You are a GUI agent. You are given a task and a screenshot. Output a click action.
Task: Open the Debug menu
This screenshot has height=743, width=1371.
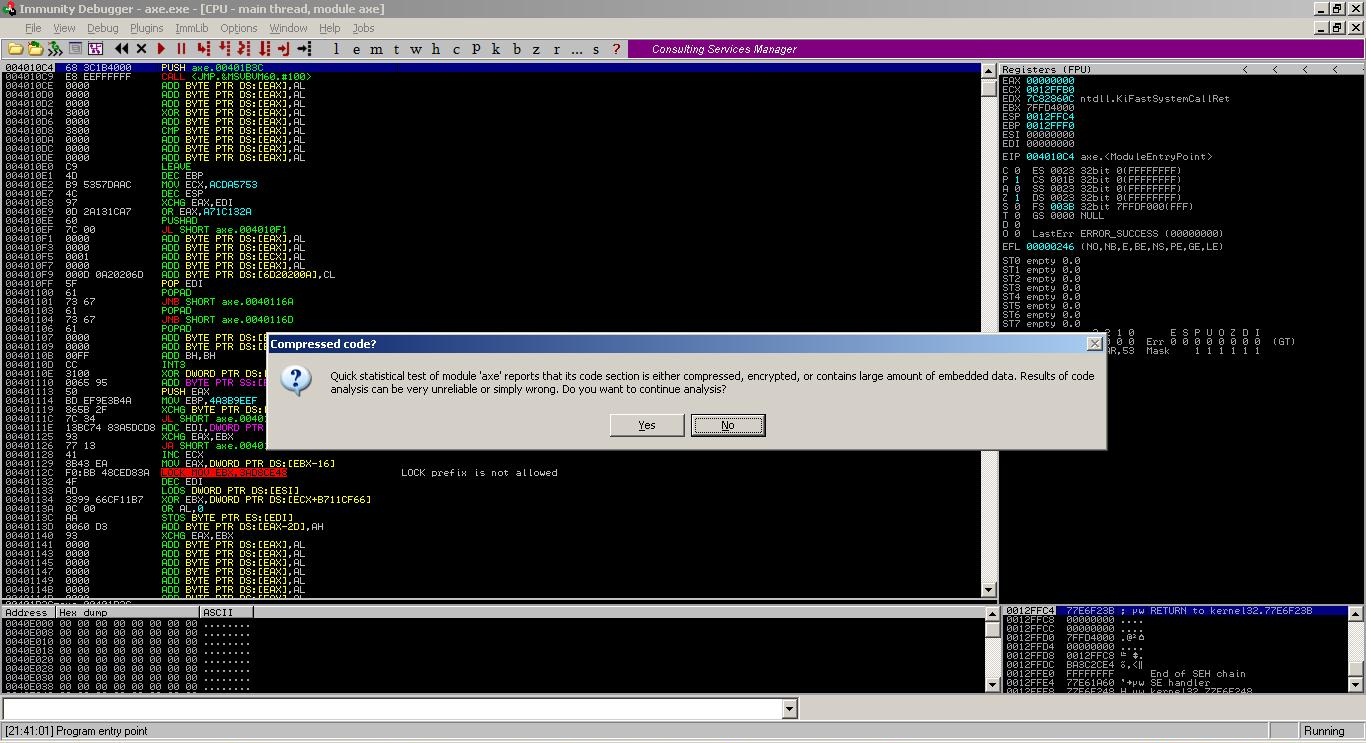[x=102, y=28]
